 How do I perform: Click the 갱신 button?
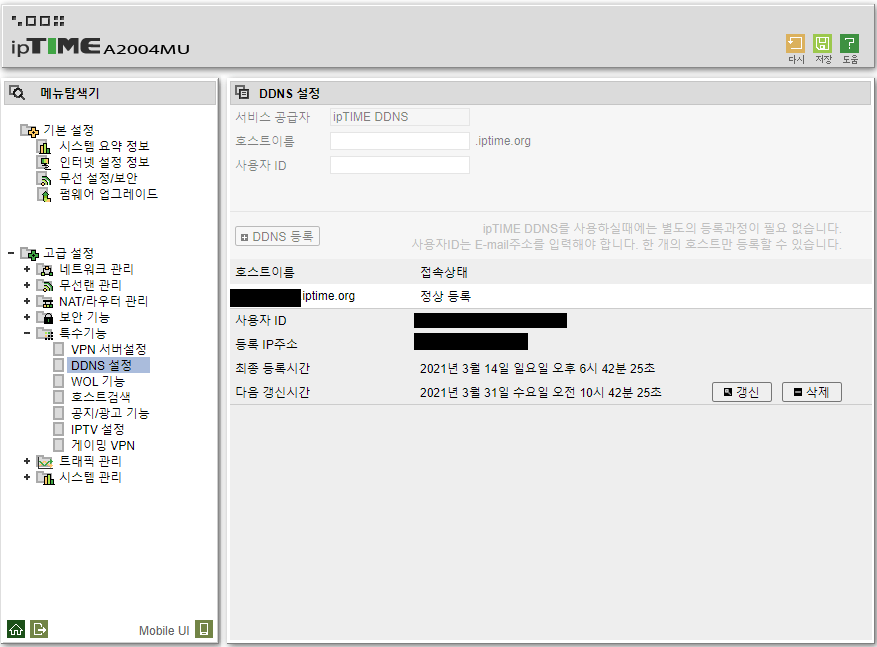tap(742, 392)
